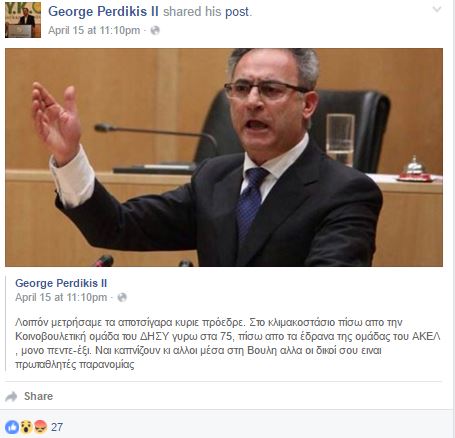Click the header timestamp April 15 at 11:10pm
Image resolution: width=455 pixels, height=438 pixels.
pos(94,30)
